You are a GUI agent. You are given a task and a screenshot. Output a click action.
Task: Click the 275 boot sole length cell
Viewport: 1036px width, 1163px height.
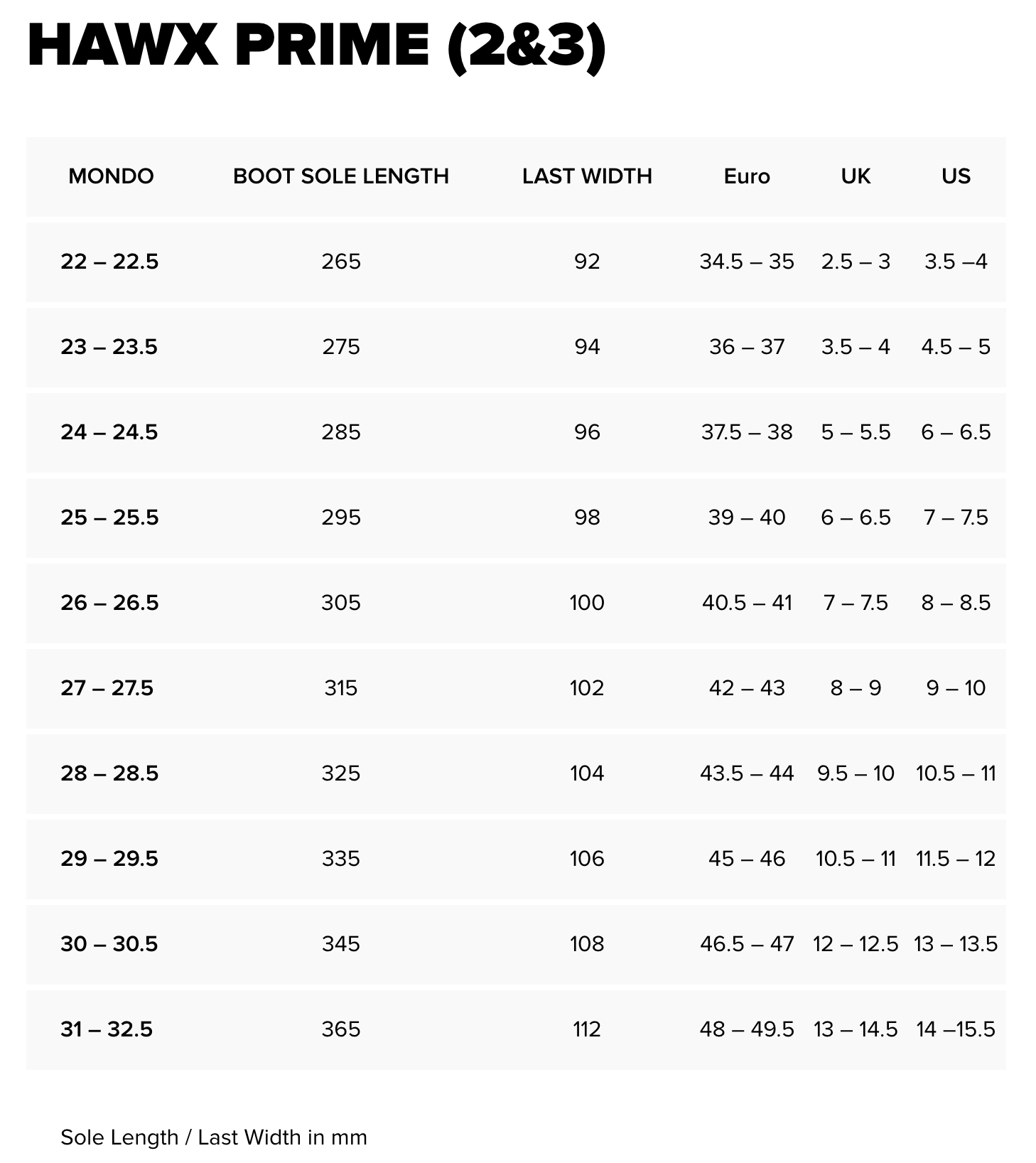[x=341, y=347]
